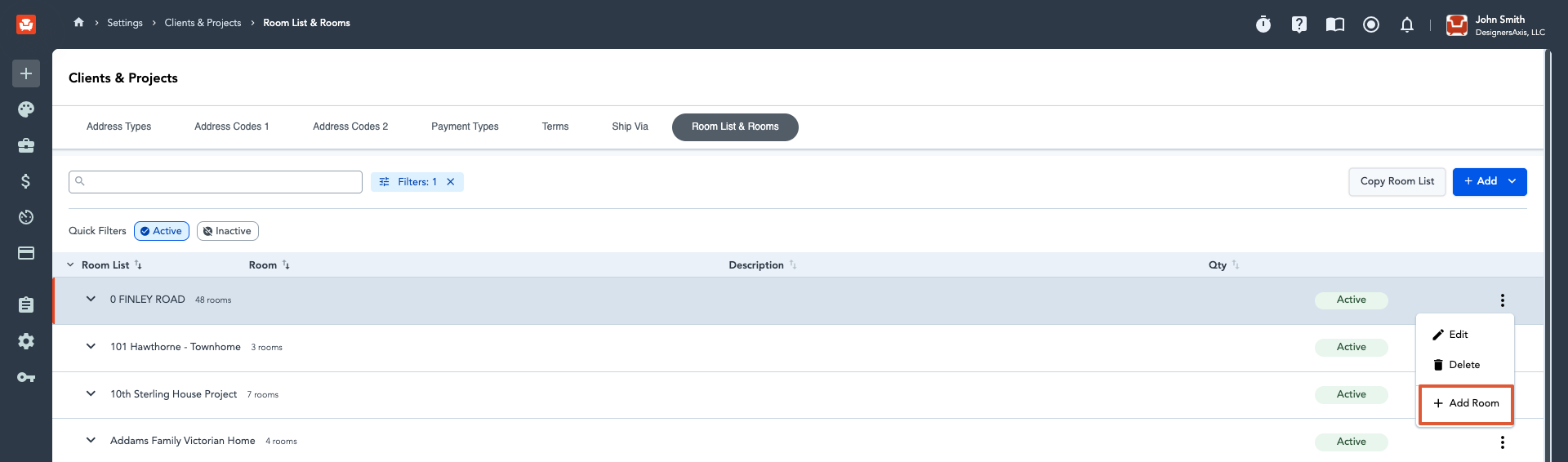This screenshot has width=1568, height=462.
Task: Open three-dot menu for Addams Family Victorian Home
Action: pyautogui.click(x=1503, y=442)
